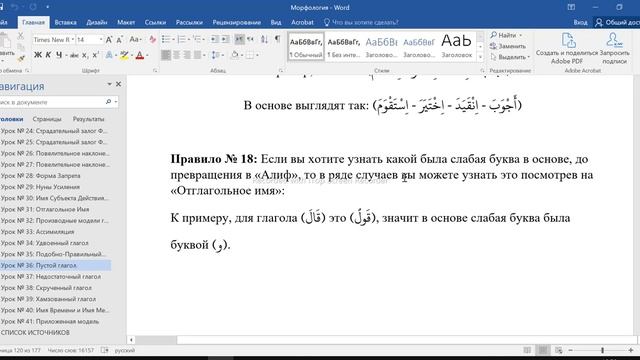Click the Shading paint bucket icon
This screenshot has width=640, height=360.
[235, 55]
